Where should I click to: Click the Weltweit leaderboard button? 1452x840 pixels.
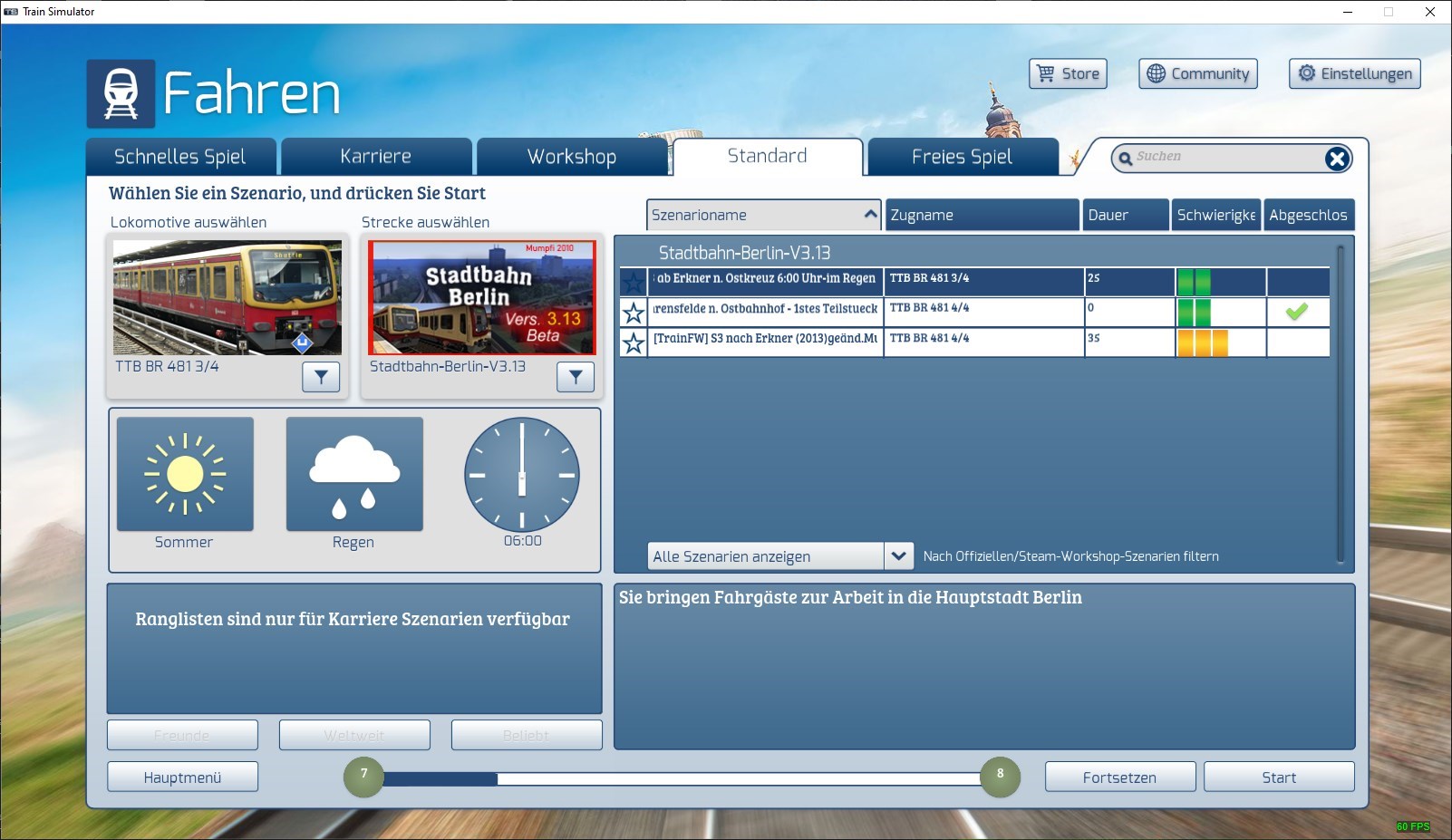coord(354,735)
